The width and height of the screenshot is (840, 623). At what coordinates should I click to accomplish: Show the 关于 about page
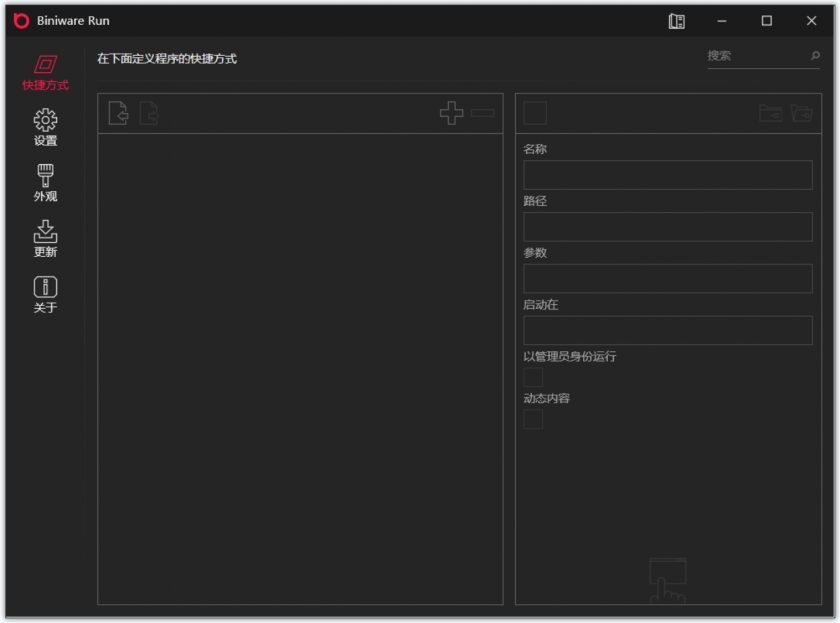click(45, 295)
